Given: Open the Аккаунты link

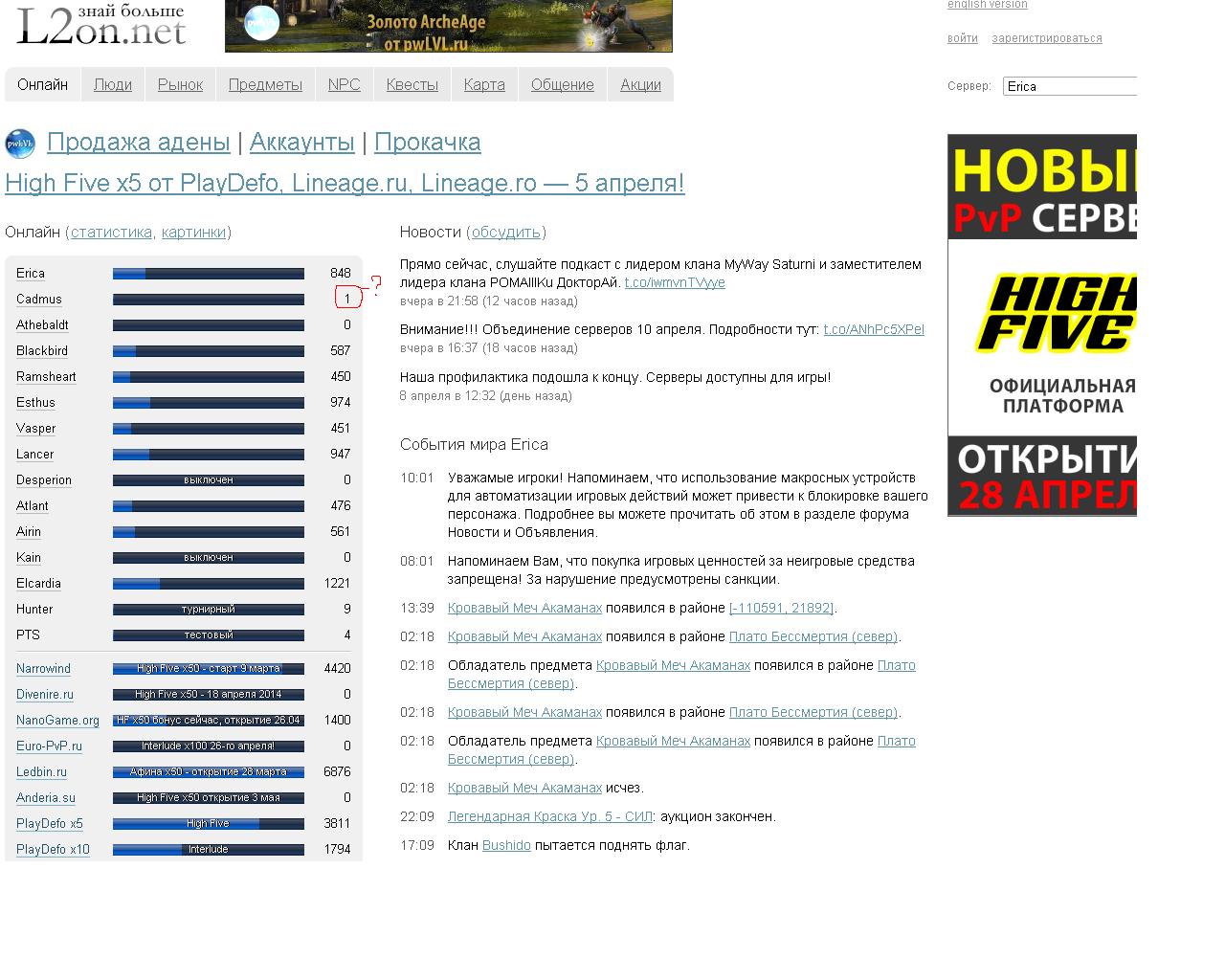Looking at the screenshot, I should pyautogui.click(x=302, y=143).
